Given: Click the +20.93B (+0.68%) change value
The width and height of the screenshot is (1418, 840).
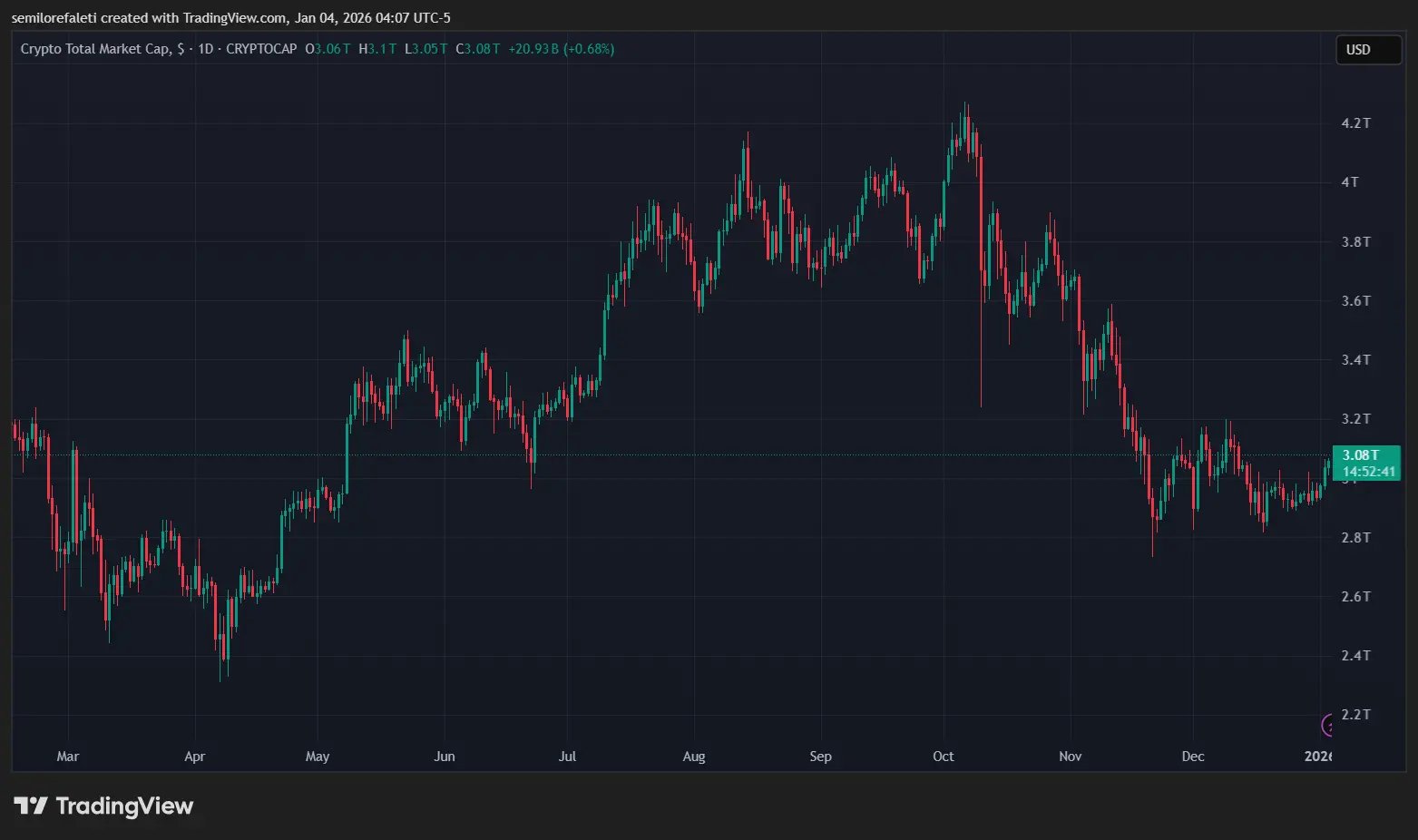Looking at the screenshot, I should coord(561,49).
